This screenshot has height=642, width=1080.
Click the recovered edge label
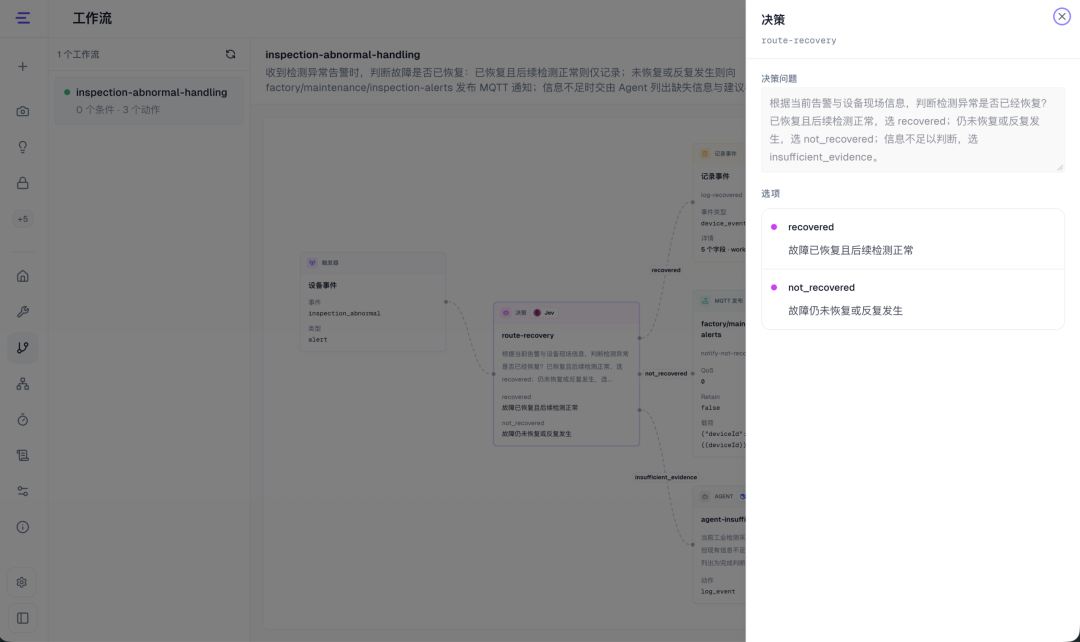pos(665,270)
